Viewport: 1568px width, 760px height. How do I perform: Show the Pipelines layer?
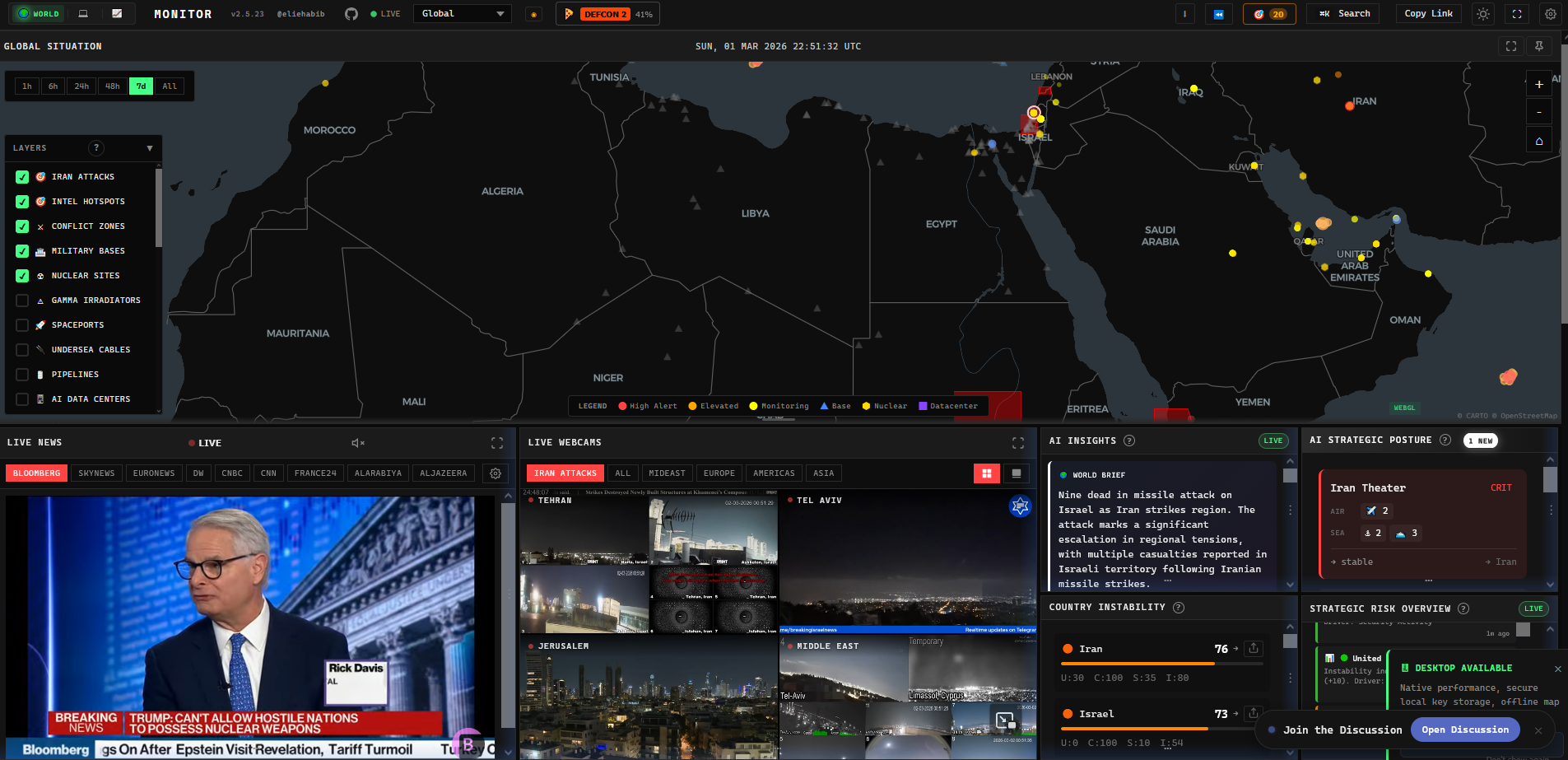[22, 375]
